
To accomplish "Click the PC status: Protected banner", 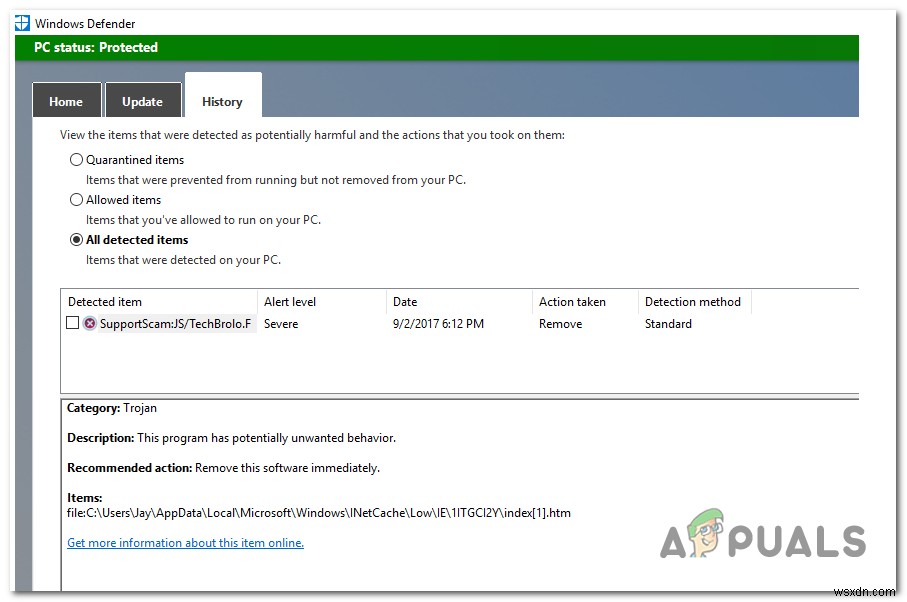I will [437, 47].
